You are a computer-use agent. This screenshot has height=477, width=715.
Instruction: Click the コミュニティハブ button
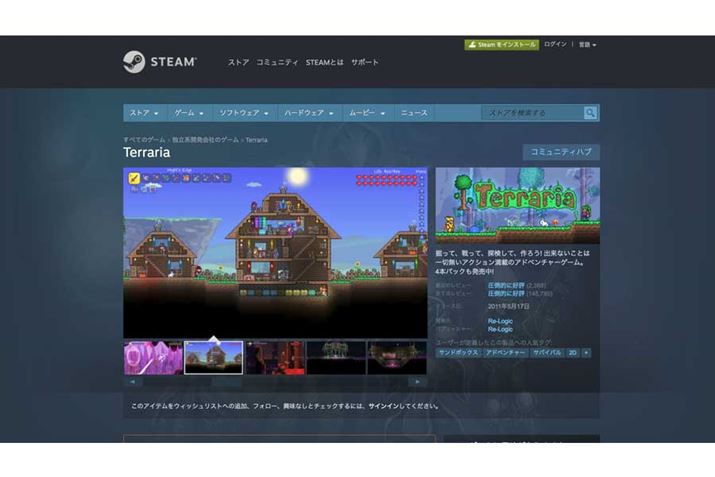(x=561, y=152)
